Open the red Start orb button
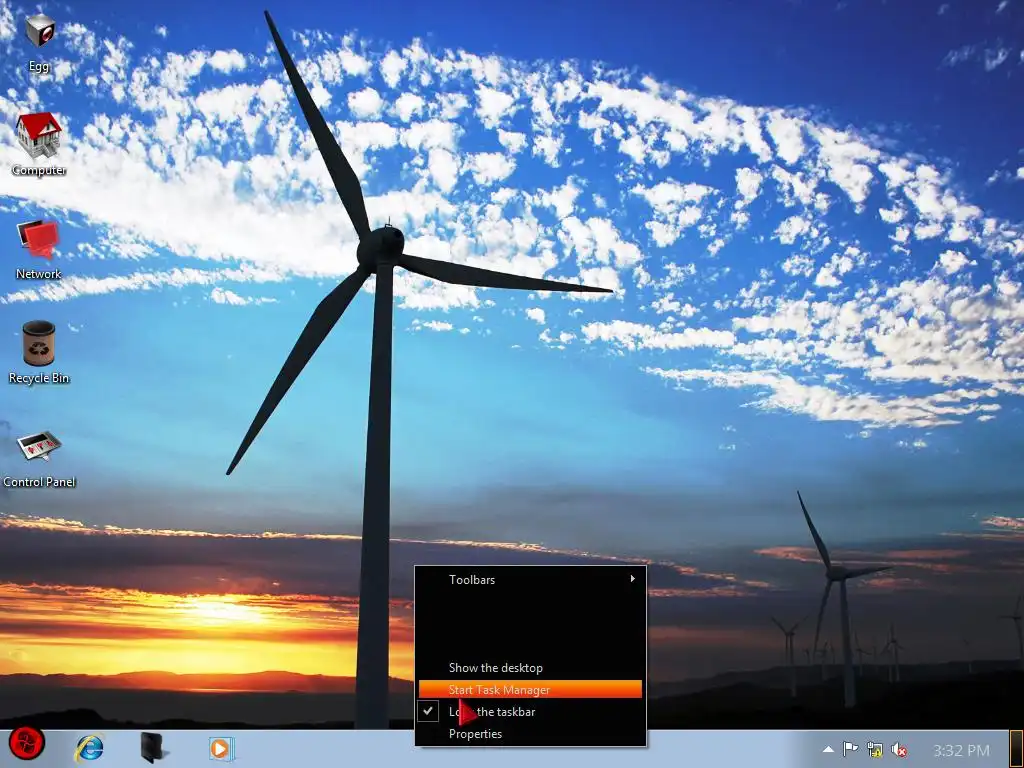 (x=27, y=743)
